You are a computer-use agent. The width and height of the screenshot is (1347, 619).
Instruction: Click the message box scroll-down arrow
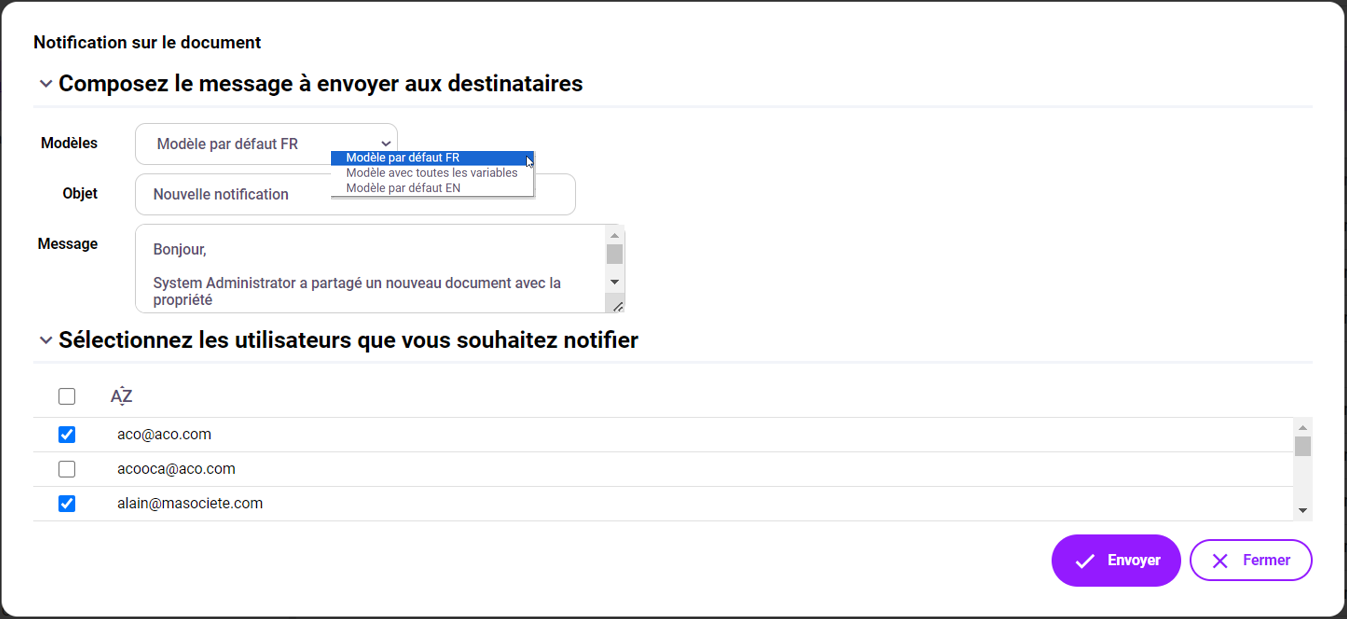click(615, 283)
